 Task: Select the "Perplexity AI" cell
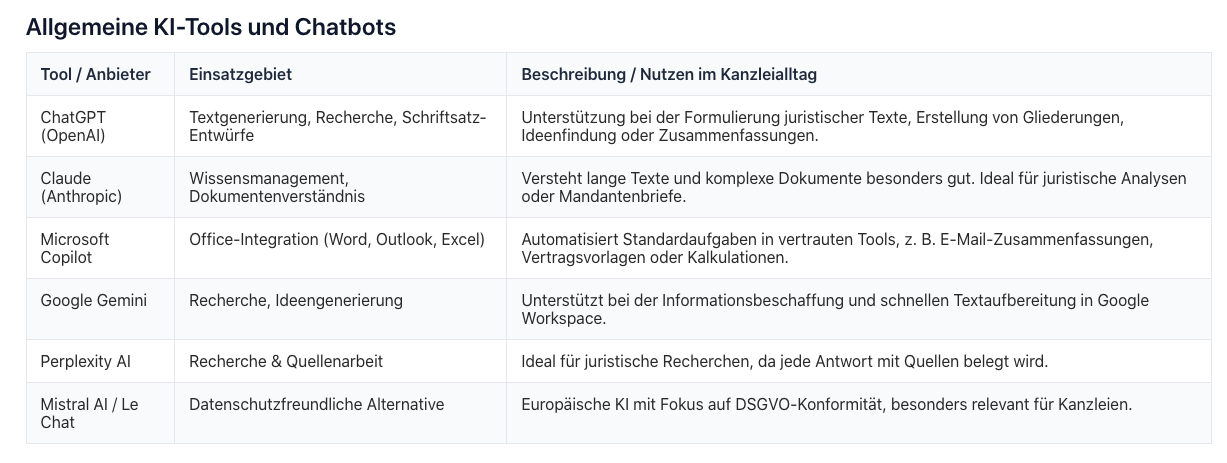click(x=85, y=361)
